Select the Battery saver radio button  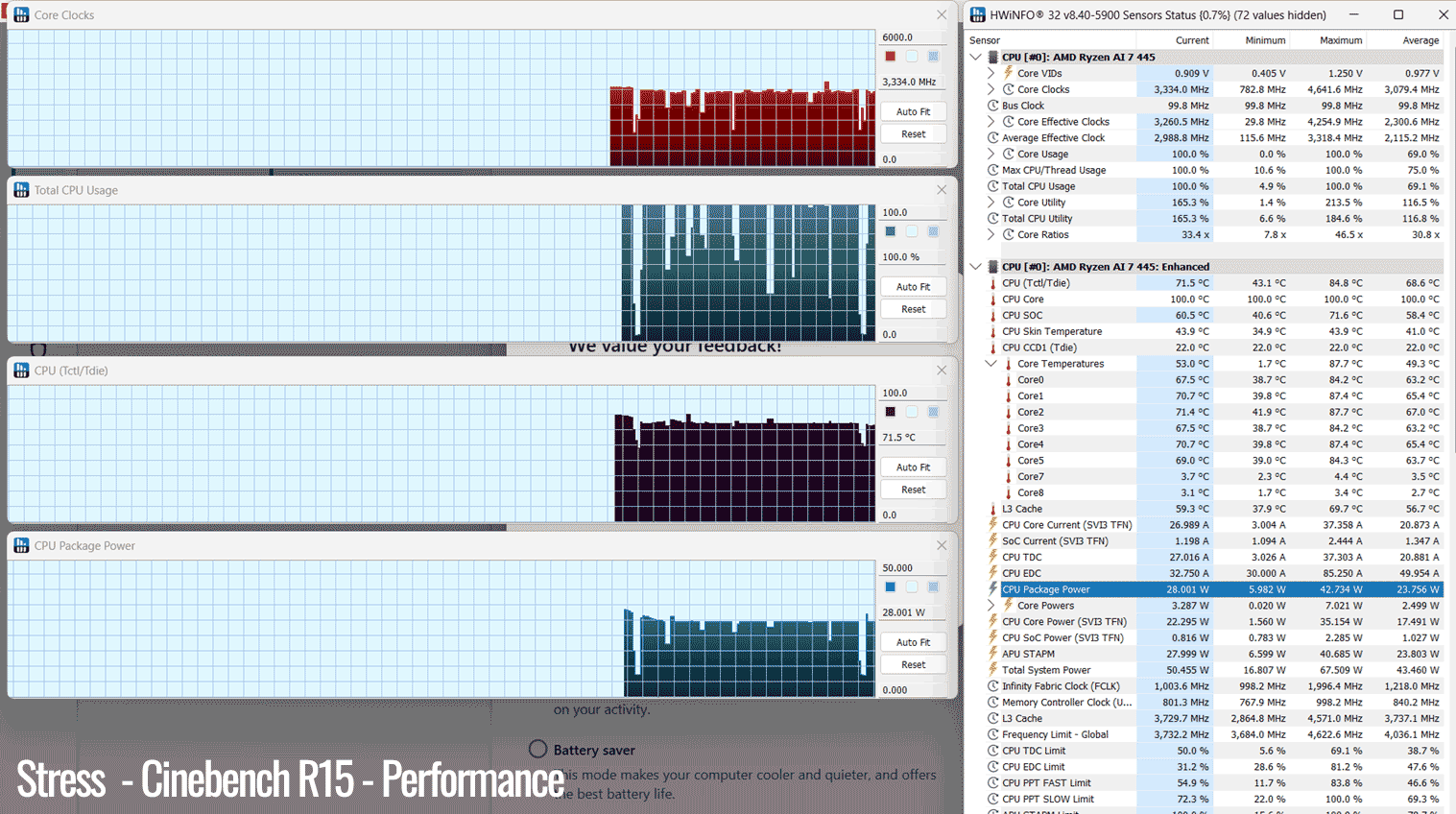[537, 749]
